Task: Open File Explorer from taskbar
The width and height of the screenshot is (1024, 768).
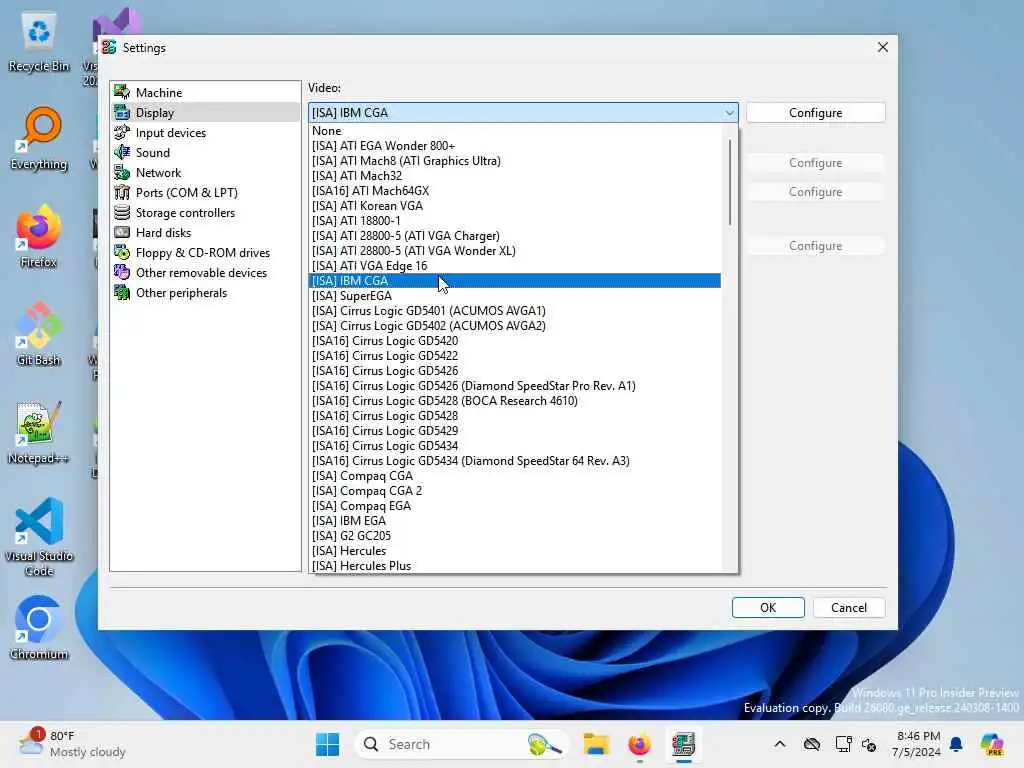Action: pyautogui.click(x=596, y=744)
